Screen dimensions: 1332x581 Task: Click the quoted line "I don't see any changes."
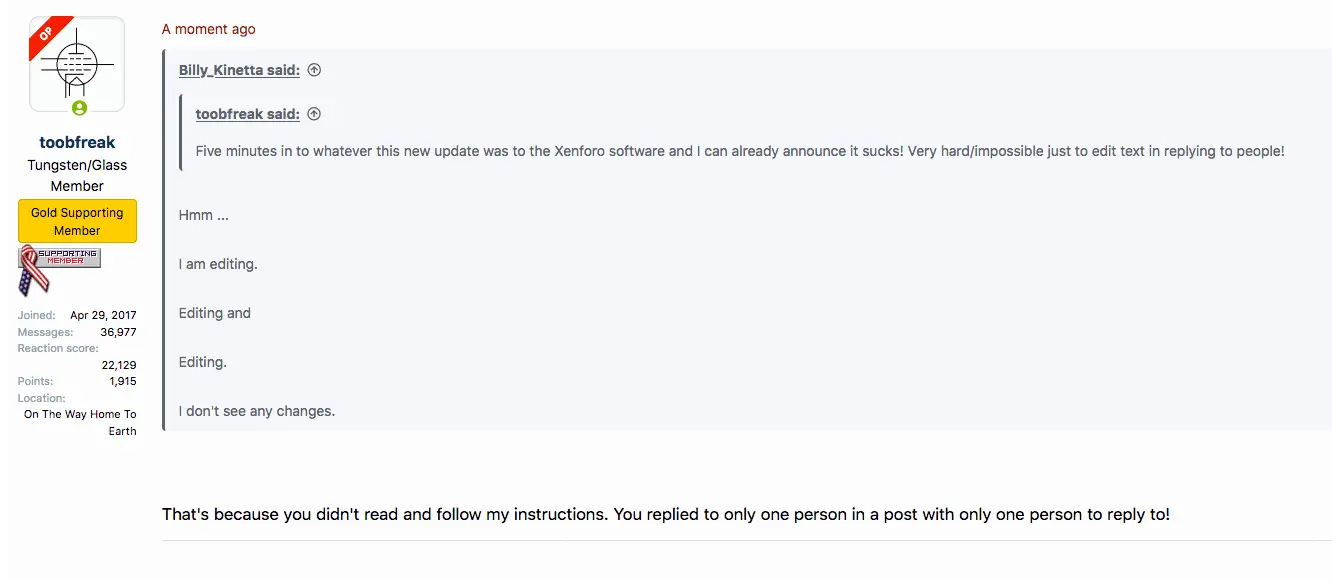[x=256, y=411]
